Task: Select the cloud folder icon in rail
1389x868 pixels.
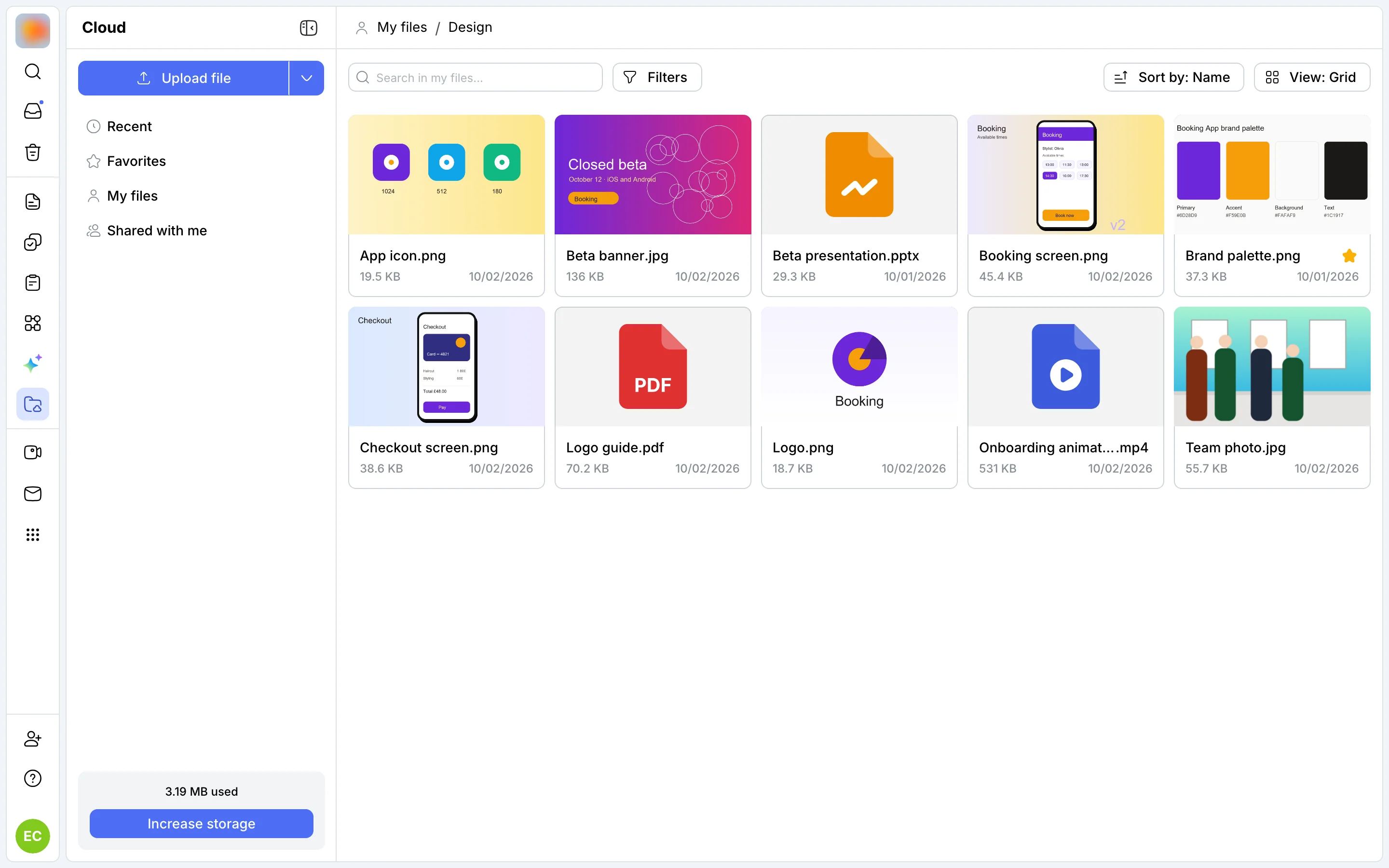Action: [33, 404]
